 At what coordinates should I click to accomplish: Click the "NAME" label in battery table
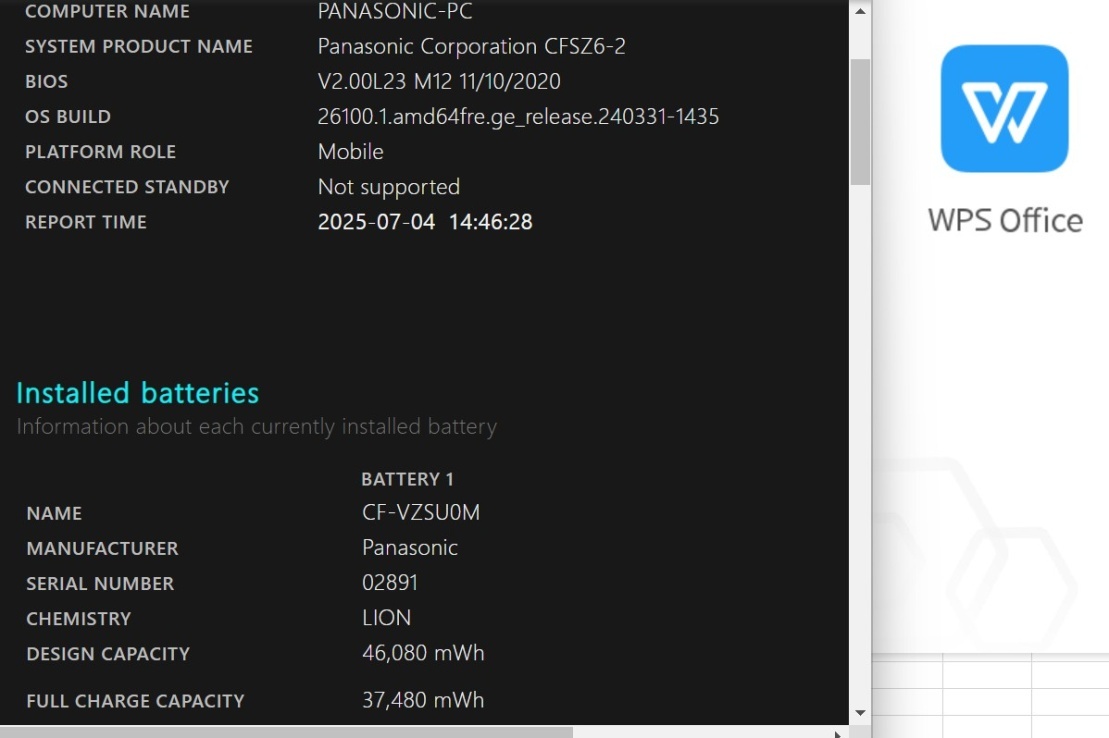54,514
